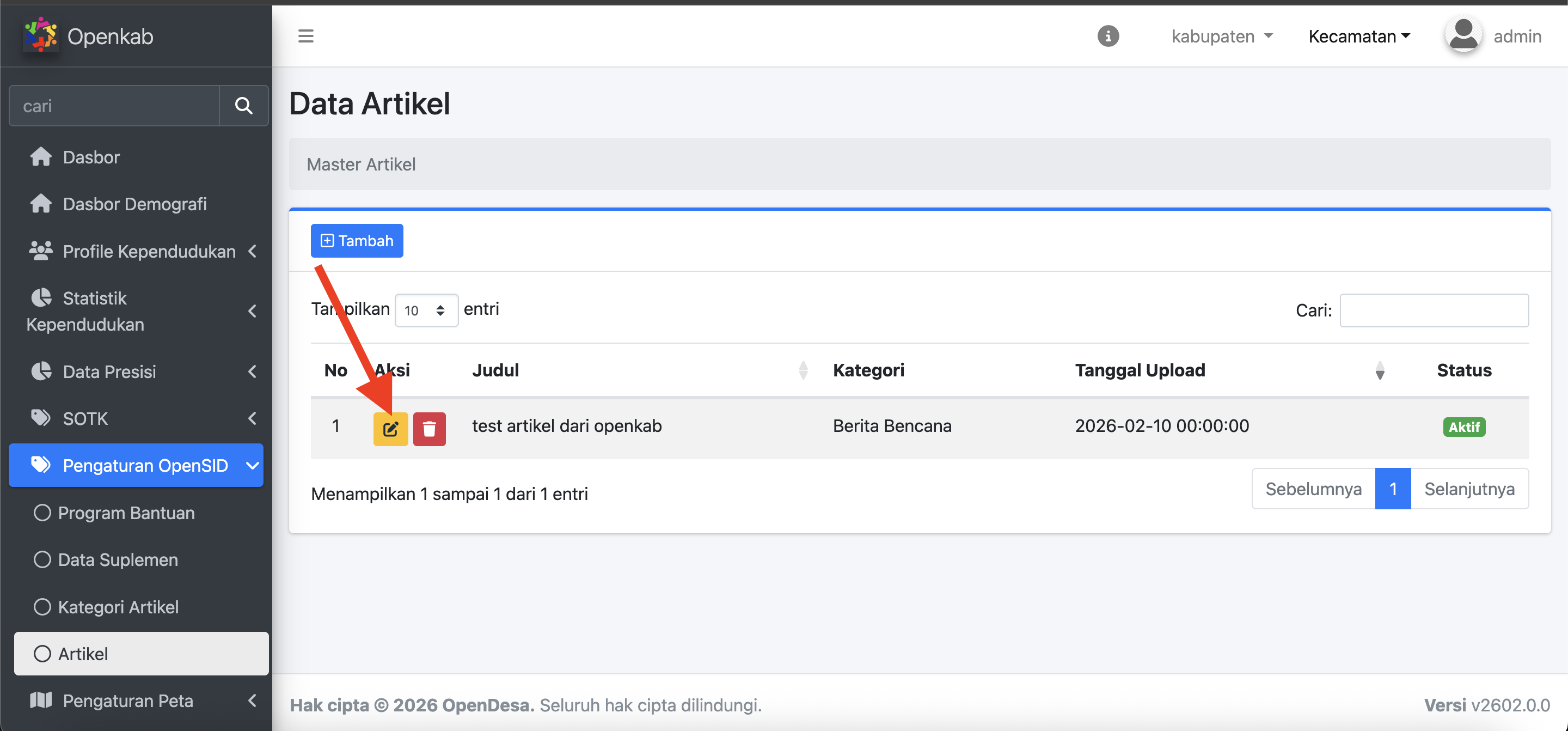1568x731 pixels.
Task: Sort by Judul column arrows
Action: [803, 370]
